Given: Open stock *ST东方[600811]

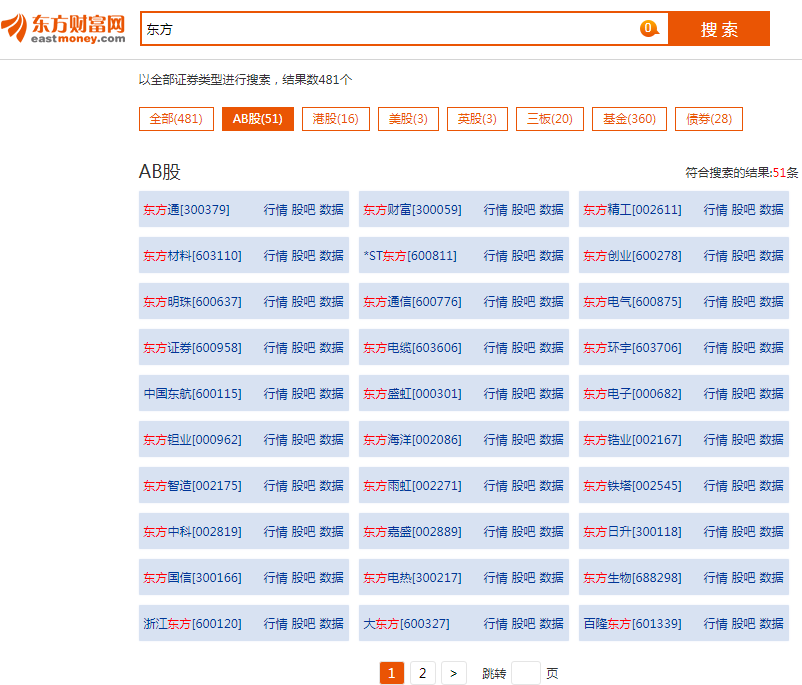Looking at the screenshot, I should point(410,256).
